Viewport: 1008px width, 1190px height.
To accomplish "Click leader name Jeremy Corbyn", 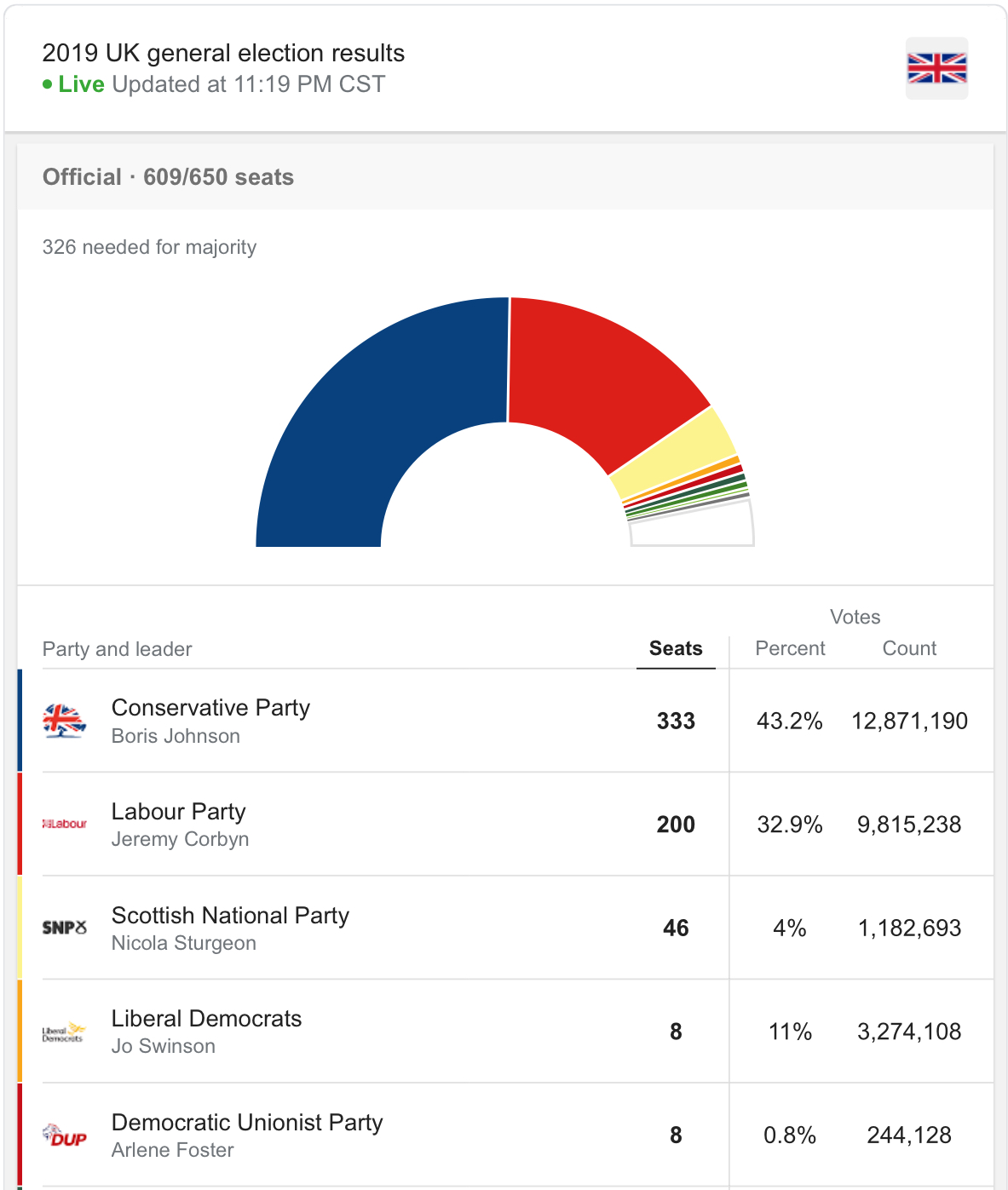I will (x=180, y=839).
